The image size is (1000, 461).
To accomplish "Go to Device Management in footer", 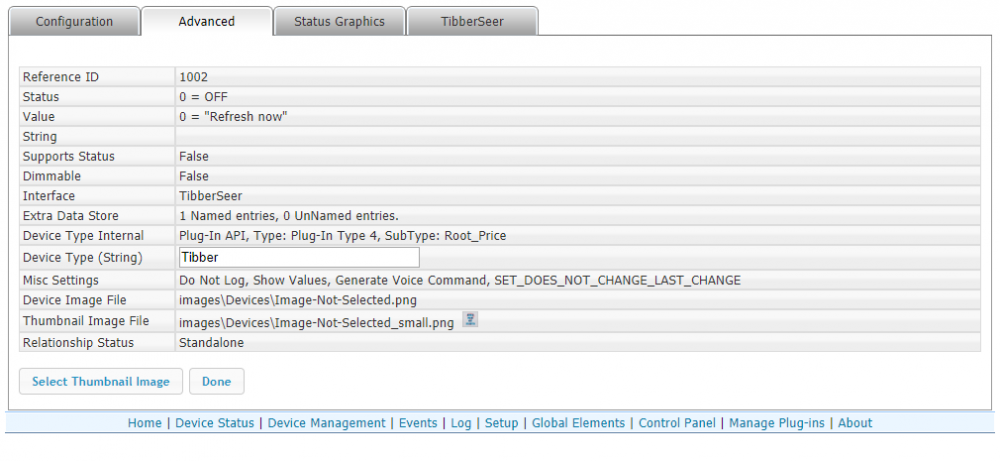I will click(x=326, y=423).
